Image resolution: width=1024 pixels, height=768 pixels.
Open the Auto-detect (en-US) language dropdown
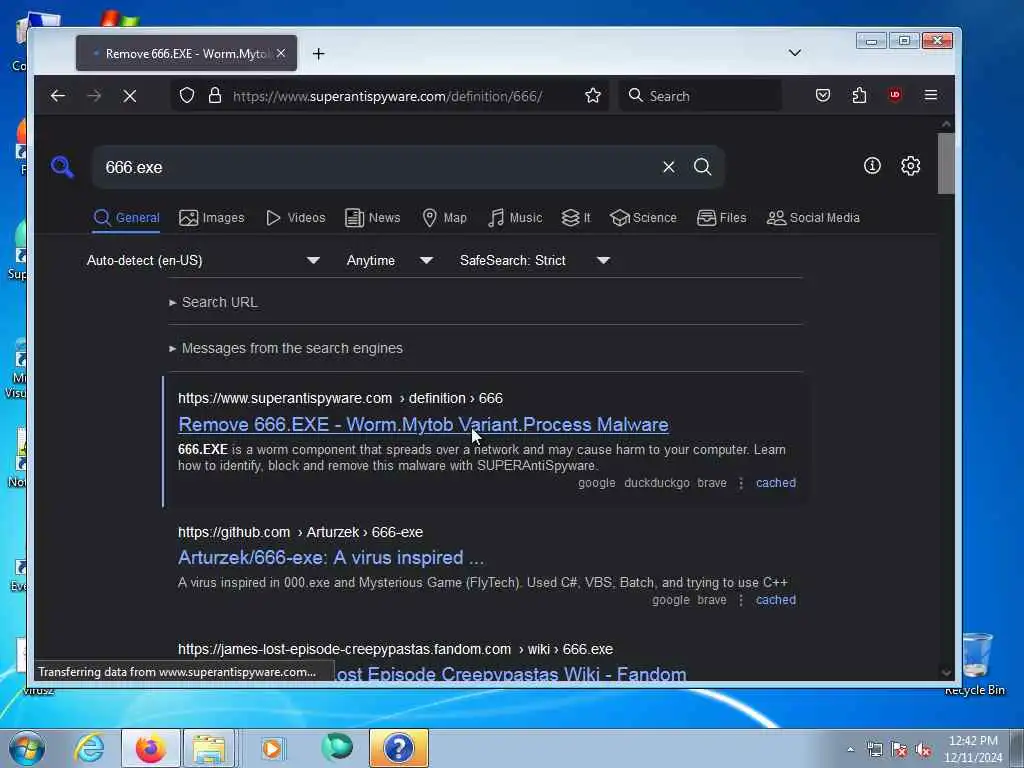203,261
